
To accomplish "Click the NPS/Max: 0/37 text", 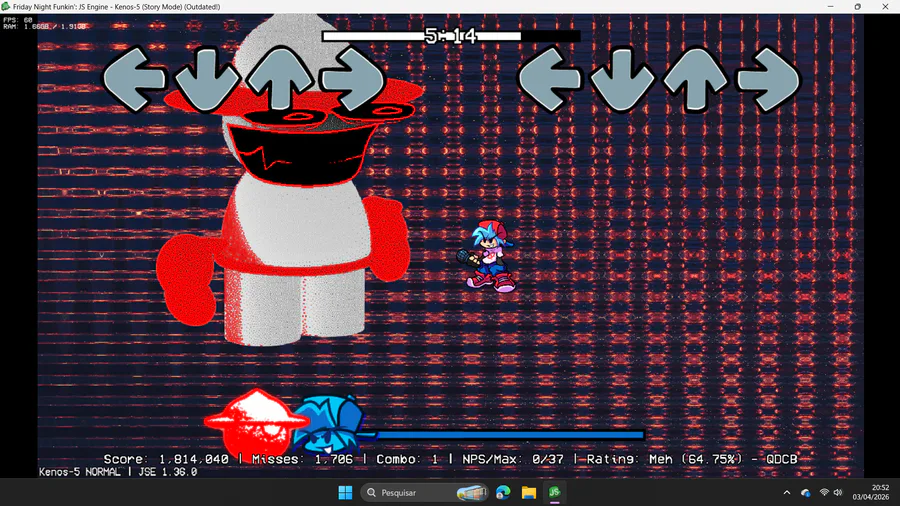I will pos(513,459).
